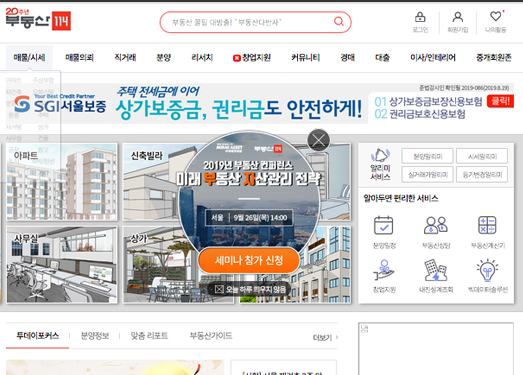Open the 사무실 category thumbnail

click(62, 265)
